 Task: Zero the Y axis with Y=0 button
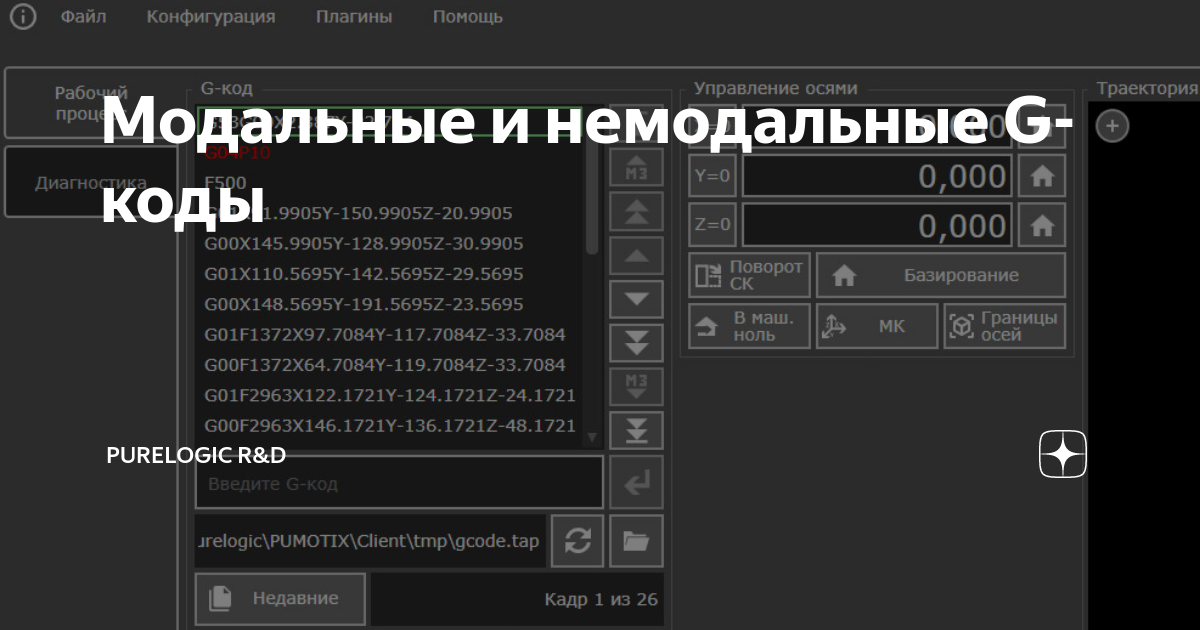(x=712, y=177)
